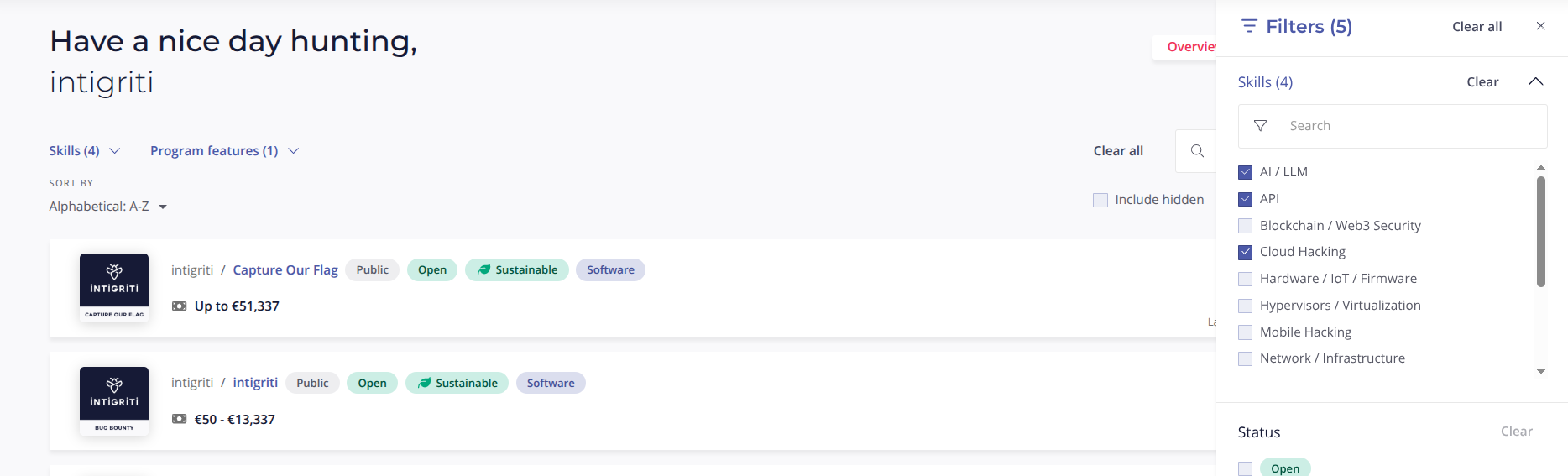Open the Capture Our Flag program link
Screen dimensions: 1568x476
click(285, 269)
